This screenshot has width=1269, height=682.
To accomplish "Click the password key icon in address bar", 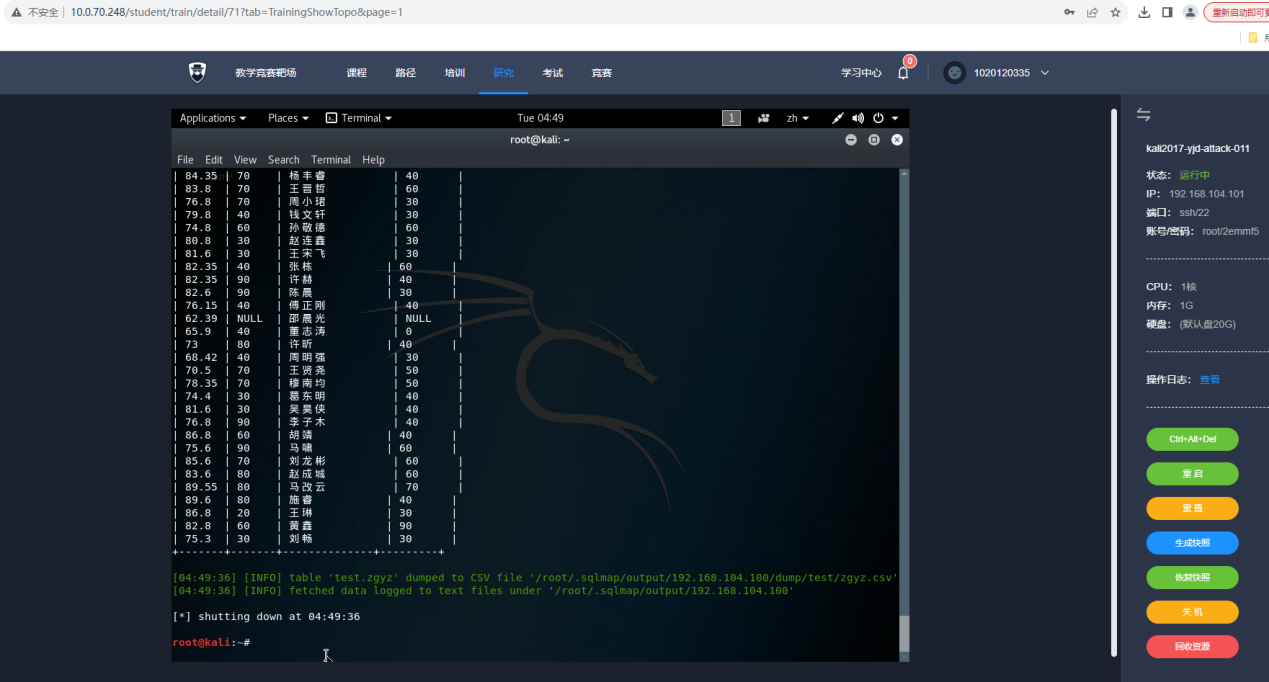I will click(x=1070, y=12).
